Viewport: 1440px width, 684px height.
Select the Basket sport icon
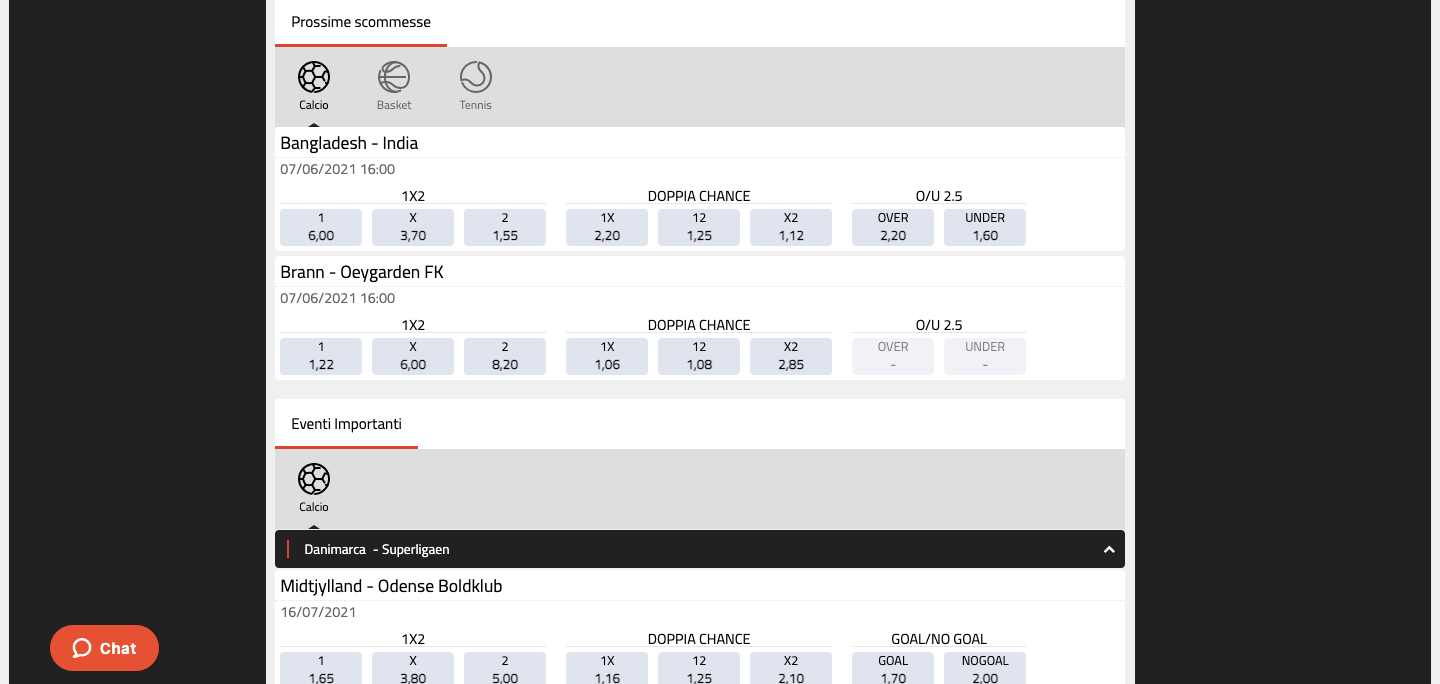click(394, 78)
